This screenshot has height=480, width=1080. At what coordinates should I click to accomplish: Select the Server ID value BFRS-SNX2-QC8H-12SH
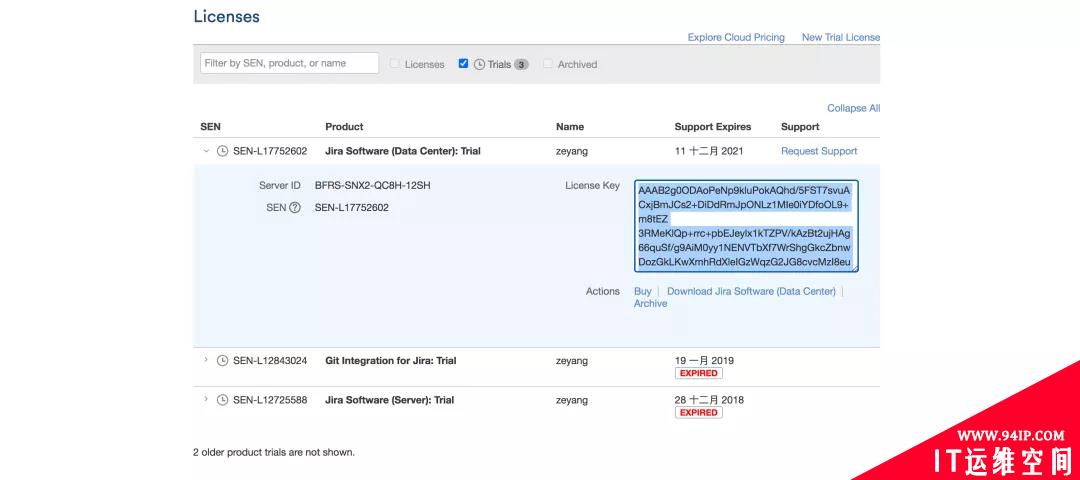(x=373, y=185)
